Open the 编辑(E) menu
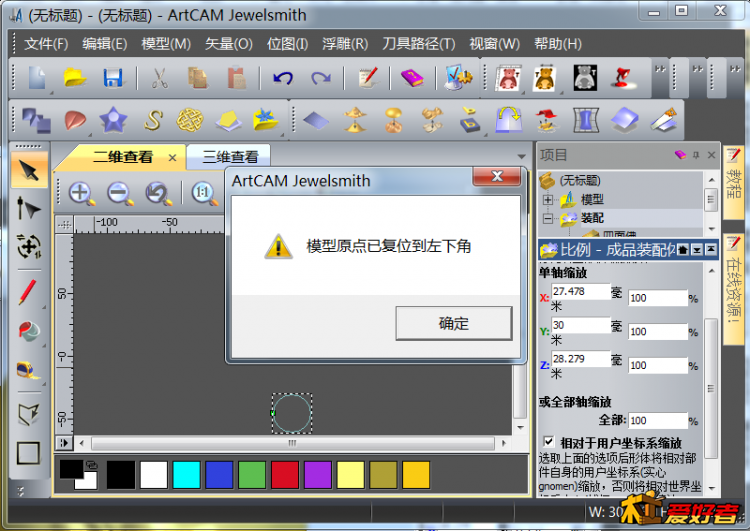Viewport: 750px width, 531px height. pyautogui.click(x=104, y=44)
